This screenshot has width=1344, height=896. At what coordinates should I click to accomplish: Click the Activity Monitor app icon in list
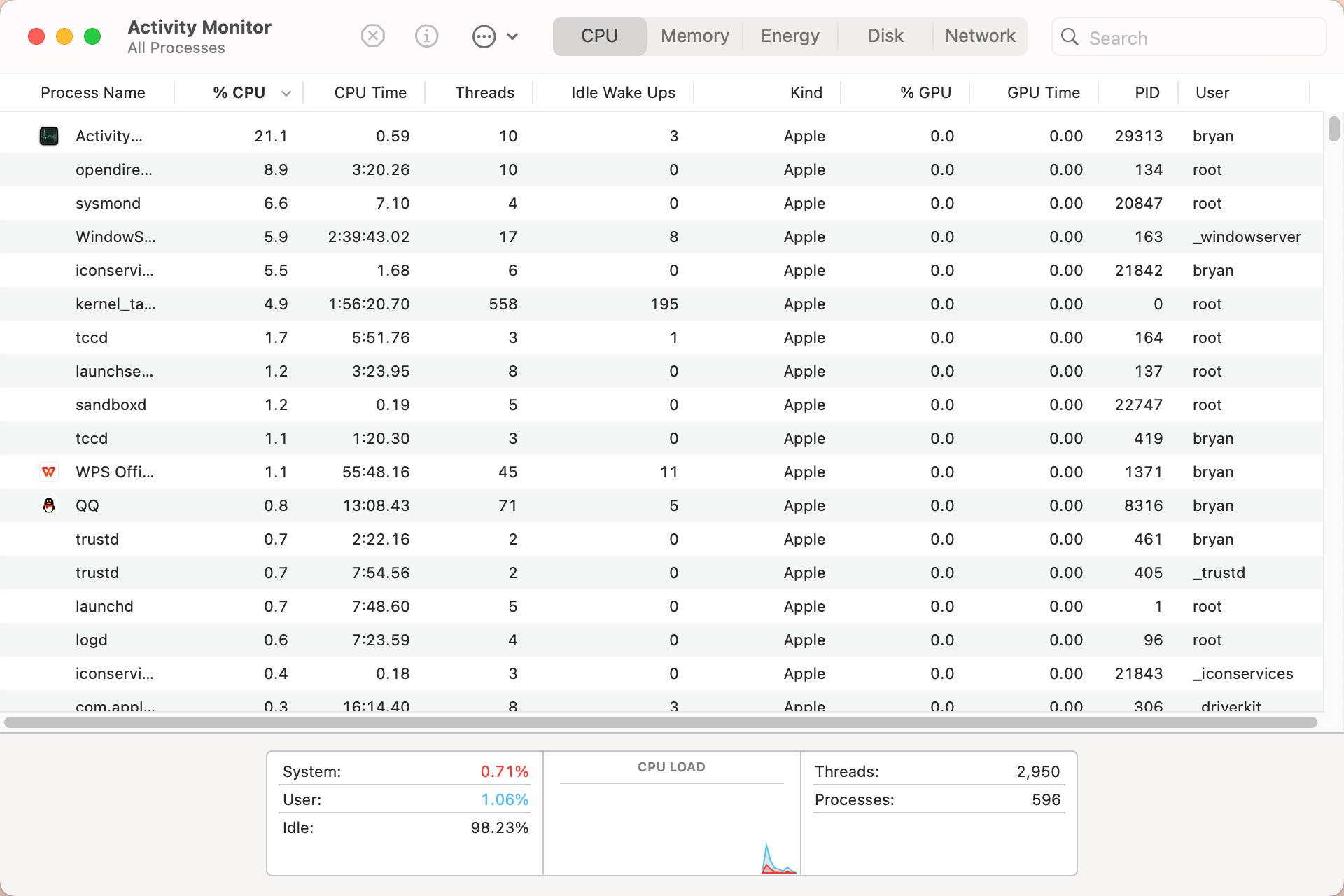[49, 136]
